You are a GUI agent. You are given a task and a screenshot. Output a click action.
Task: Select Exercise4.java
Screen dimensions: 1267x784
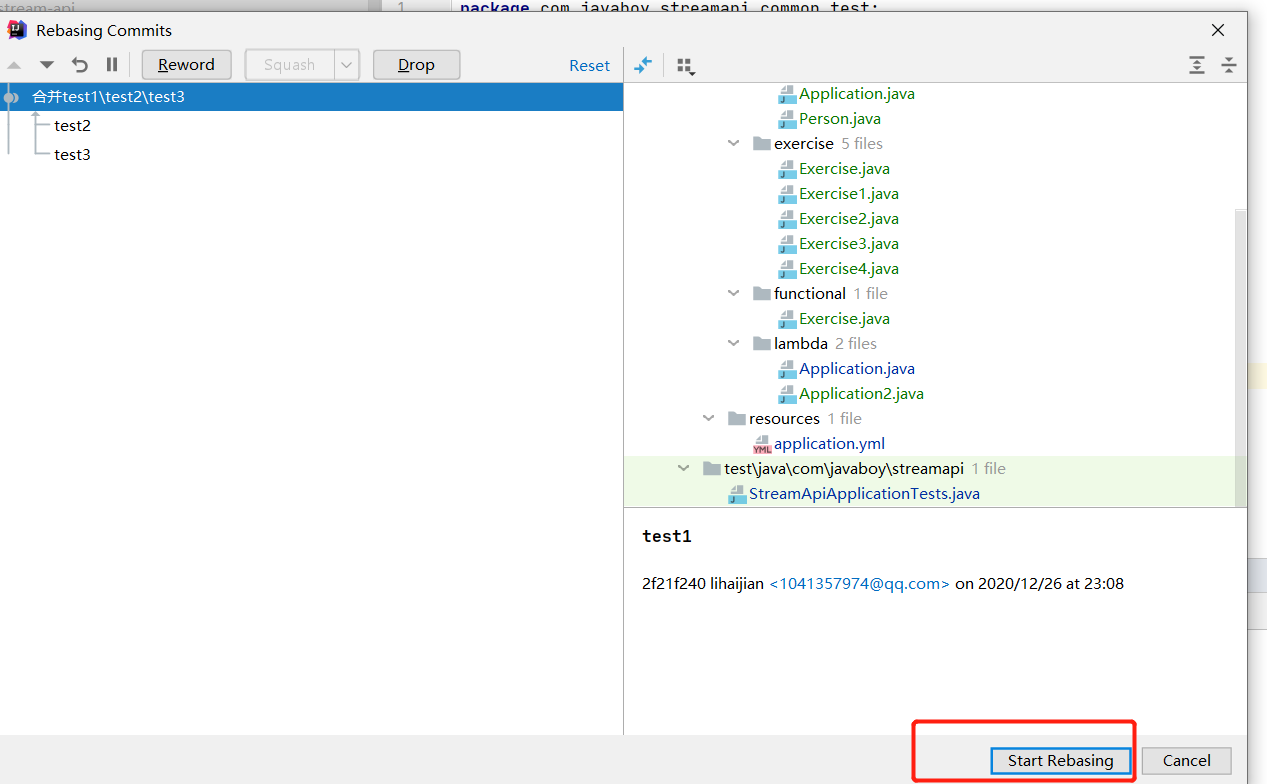tap(849, 268)
